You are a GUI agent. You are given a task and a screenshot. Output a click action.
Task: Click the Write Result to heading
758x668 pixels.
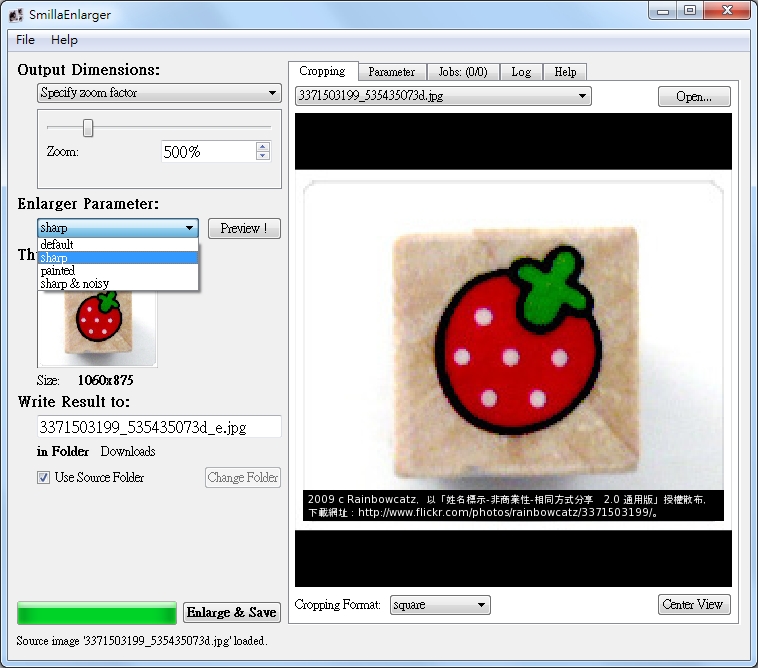pyautogui.click(x=73, y=402)
